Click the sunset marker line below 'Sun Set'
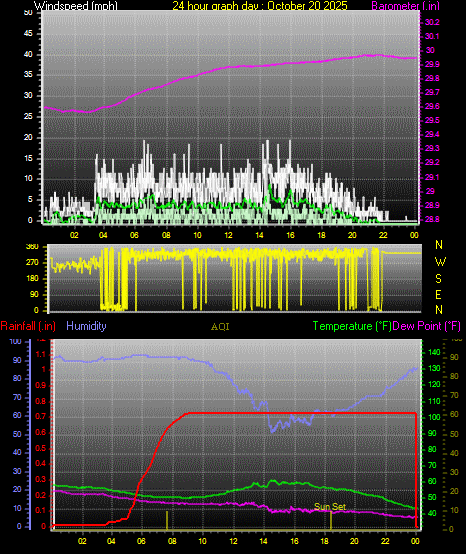This screenshot has width=466, height=554. [331, 520]
